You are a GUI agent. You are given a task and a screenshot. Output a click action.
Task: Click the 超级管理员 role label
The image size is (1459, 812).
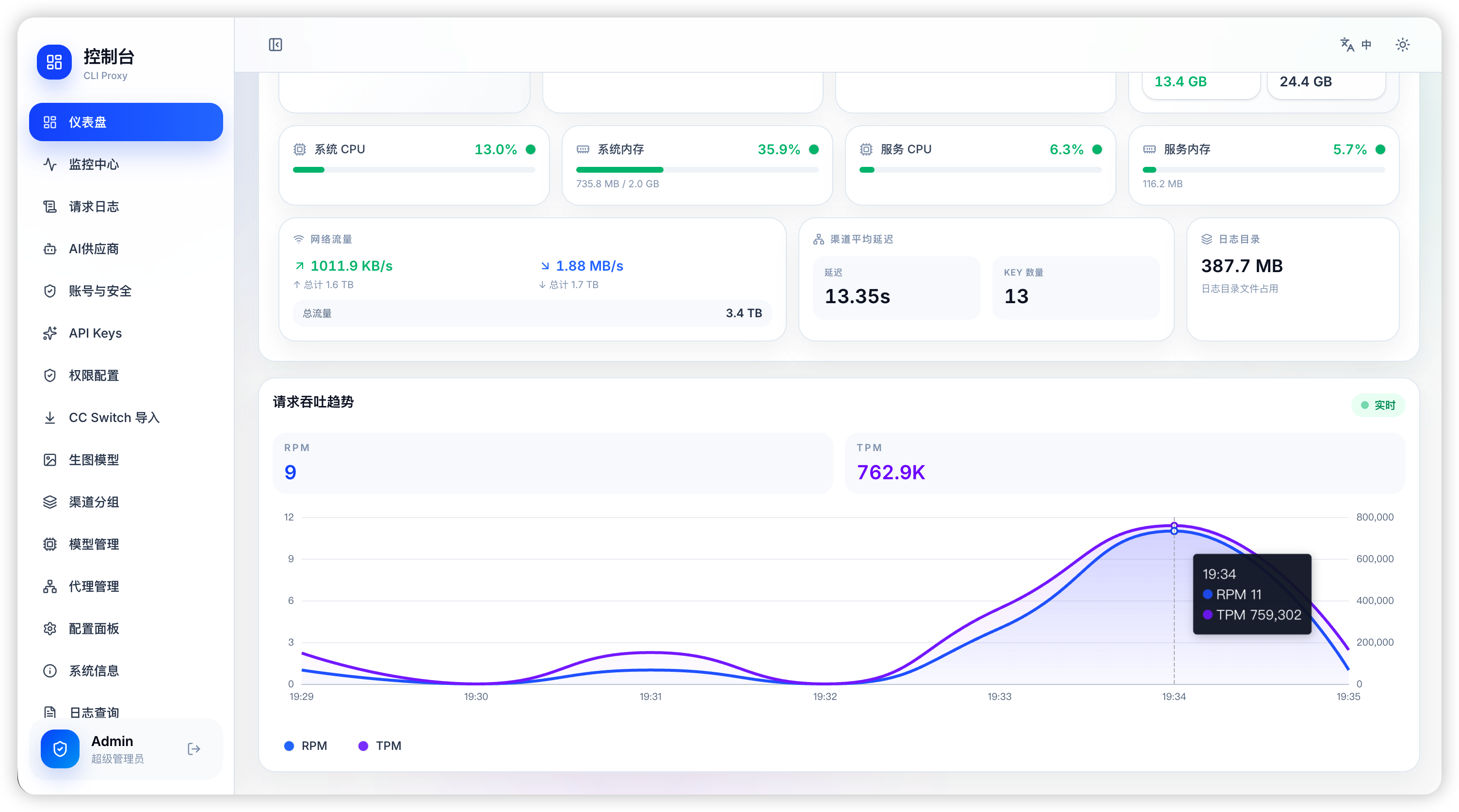click(x=117, y=759)
